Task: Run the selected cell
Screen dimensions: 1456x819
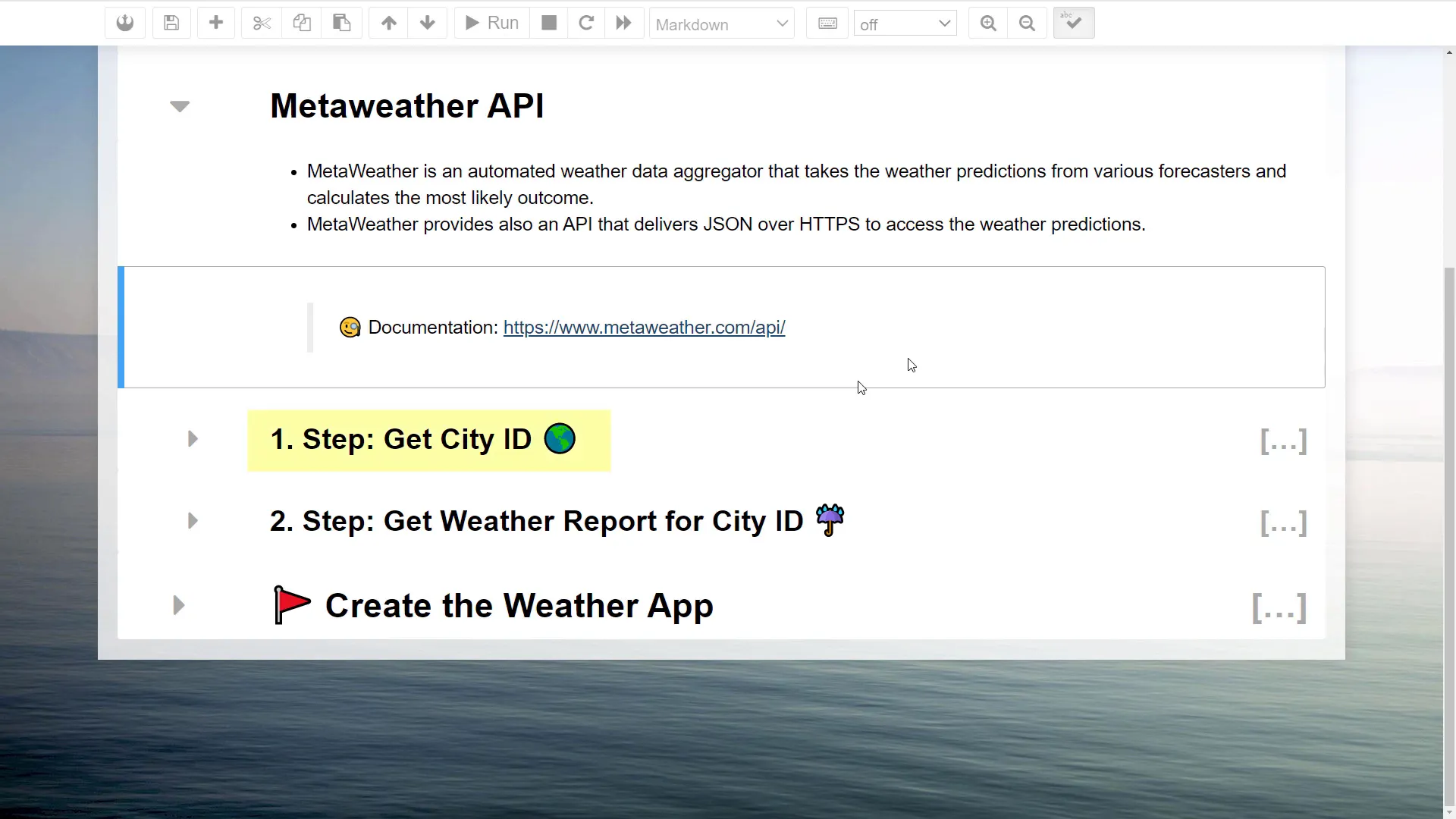Action: pyautogui.click(x=490, y=23)
